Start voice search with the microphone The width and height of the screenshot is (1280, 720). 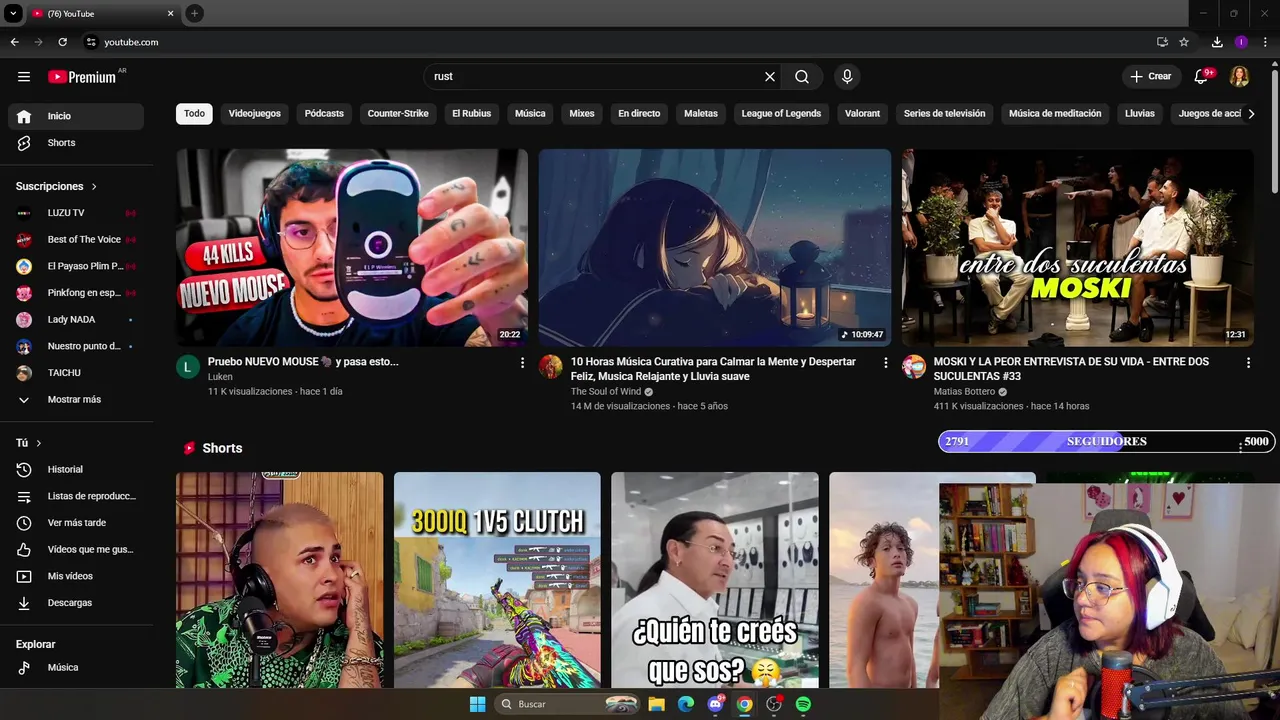[847, 76]
